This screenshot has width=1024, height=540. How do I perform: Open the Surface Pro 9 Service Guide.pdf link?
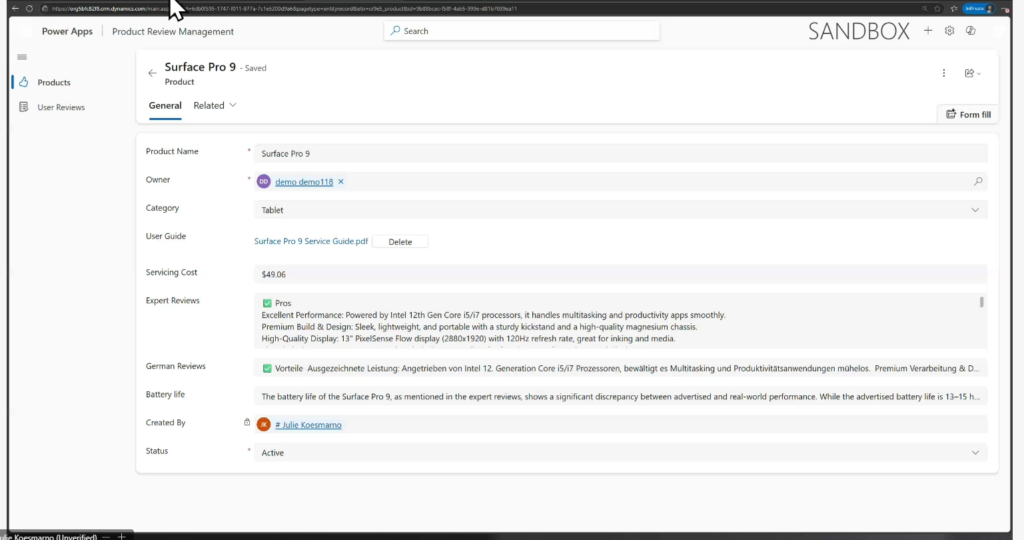(x=311, y=241)
